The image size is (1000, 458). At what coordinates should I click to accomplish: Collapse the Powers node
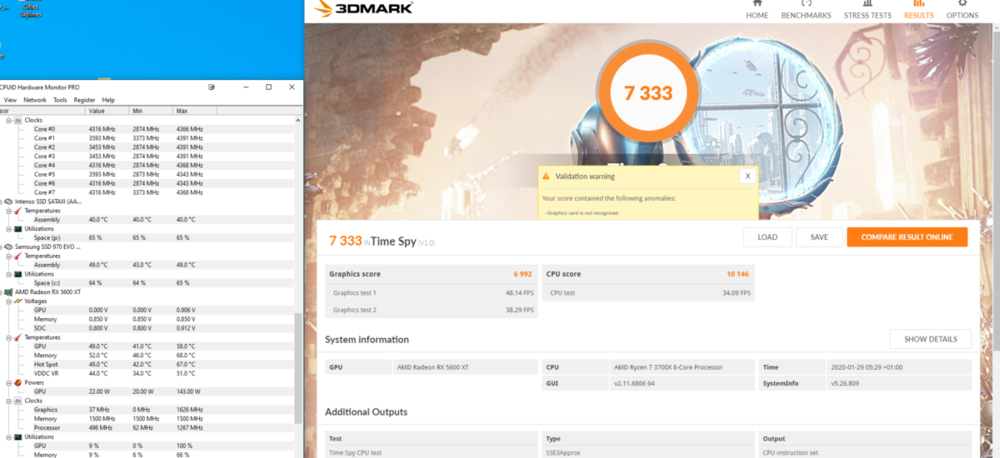coord(9,383)
